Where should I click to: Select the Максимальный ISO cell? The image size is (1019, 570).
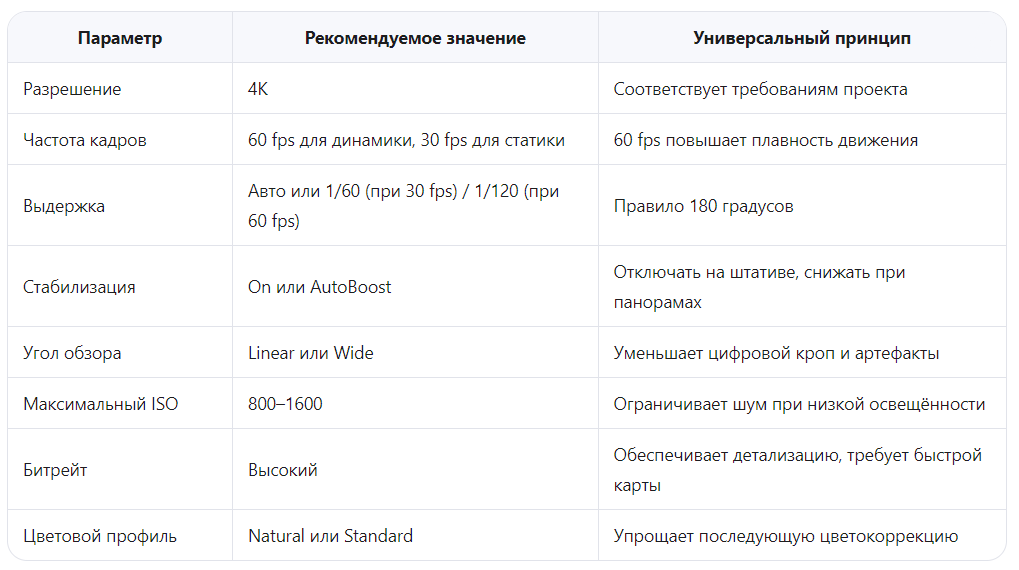point(120,404)
